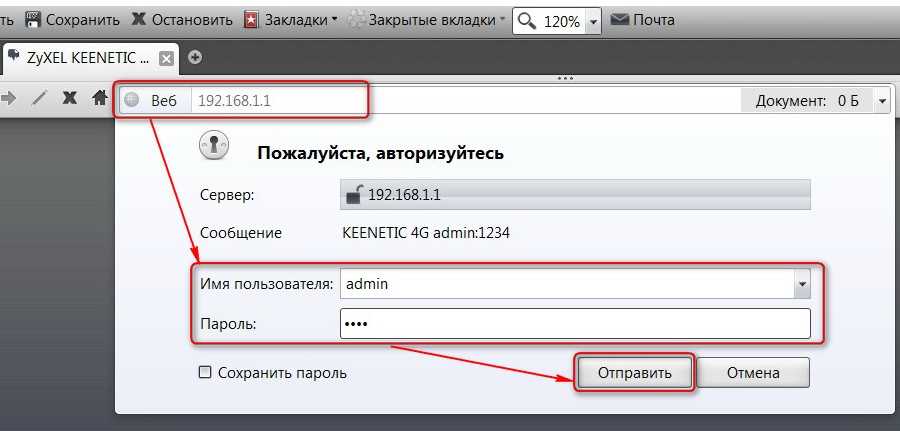Expand the address bar history dropdown arrow

point(881,101)
